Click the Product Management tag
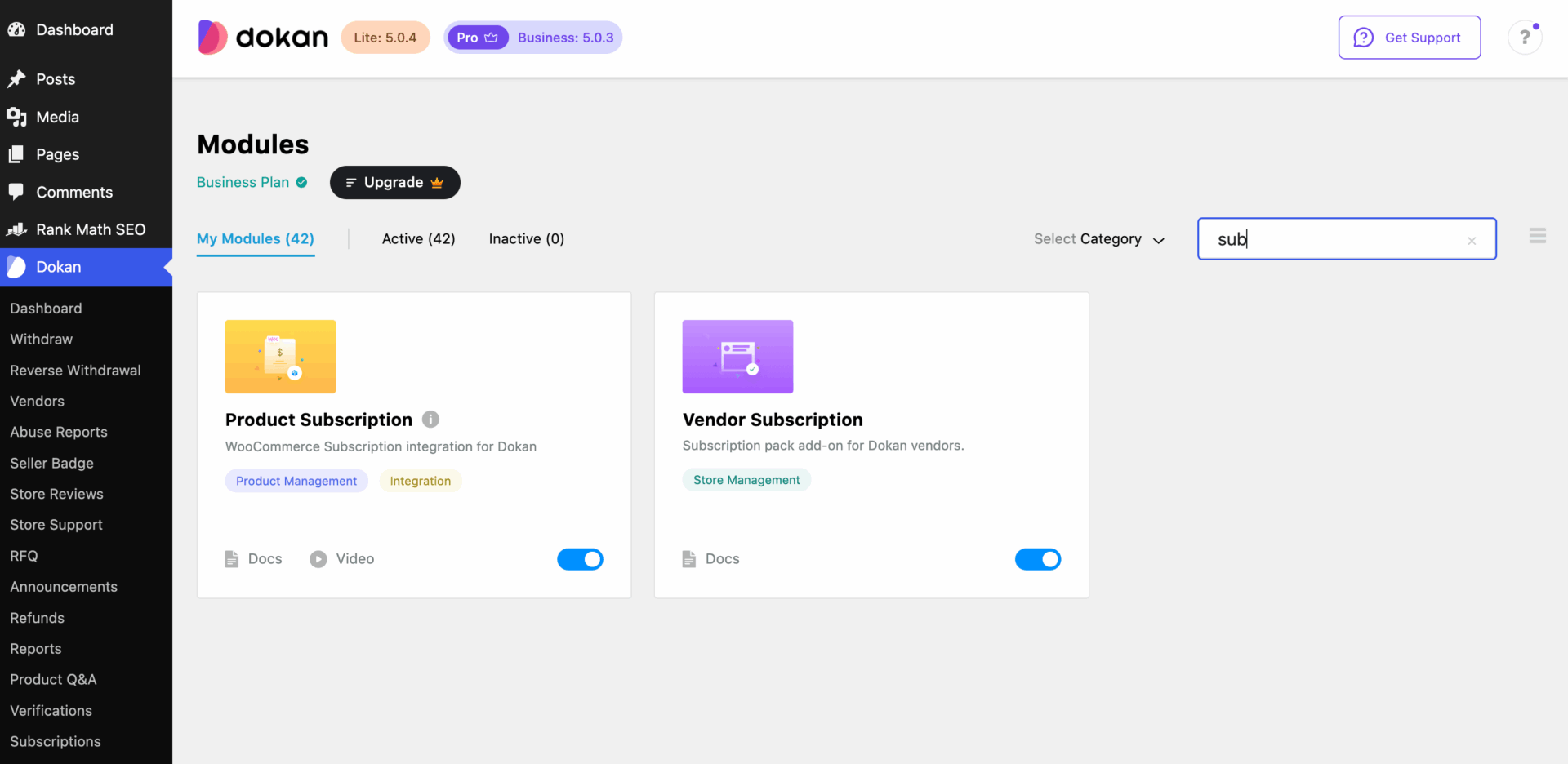This screenshot has width=1568, height=764. [x=296, y=481]
